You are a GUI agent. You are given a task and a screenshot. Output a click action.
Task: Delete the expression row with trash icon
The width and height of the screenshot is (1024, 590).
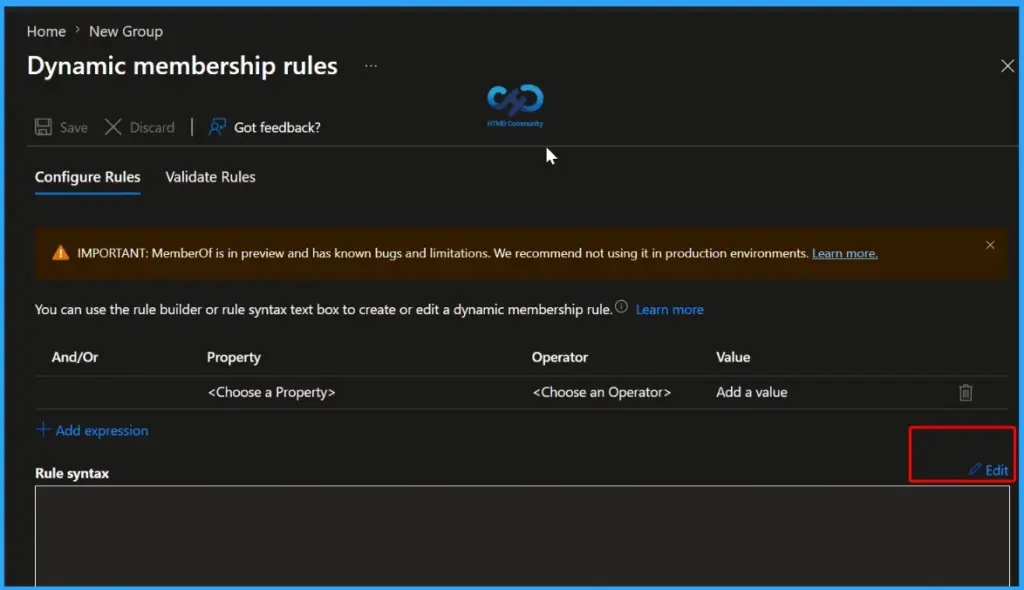pos(965,393)
